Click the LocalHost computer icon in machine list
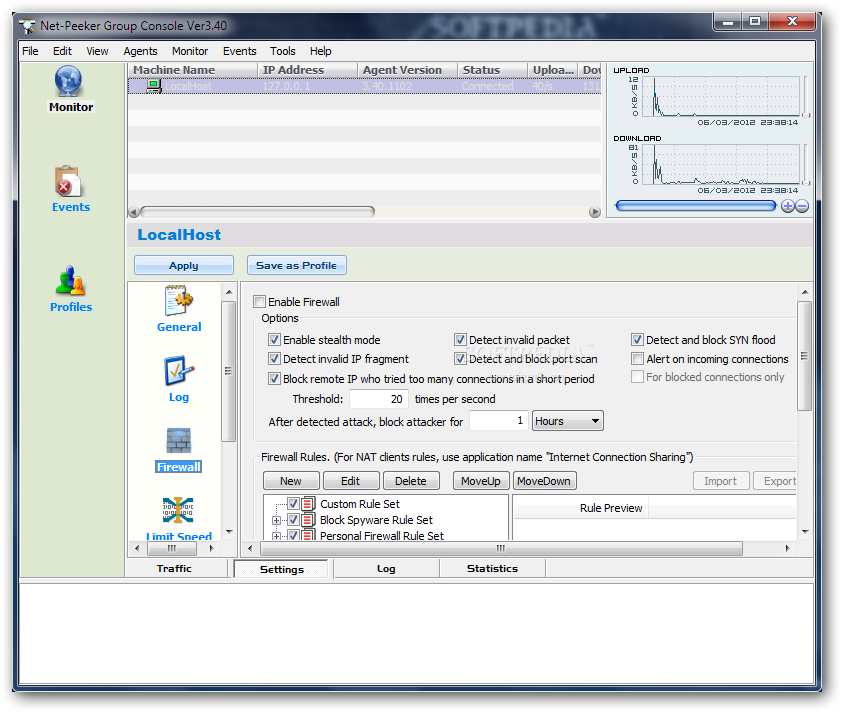Image resolution: width=842 pixels, height=712 pixels. (x=154, y=86)
